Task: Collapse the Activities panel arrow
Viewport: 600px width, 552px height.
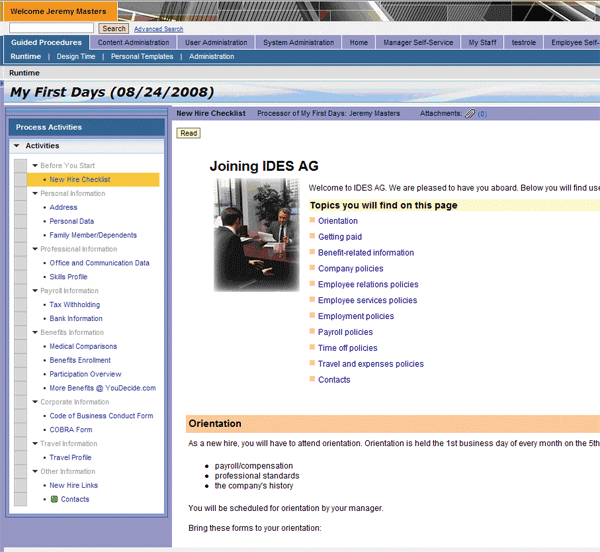Action: click(x=16, y=146)
